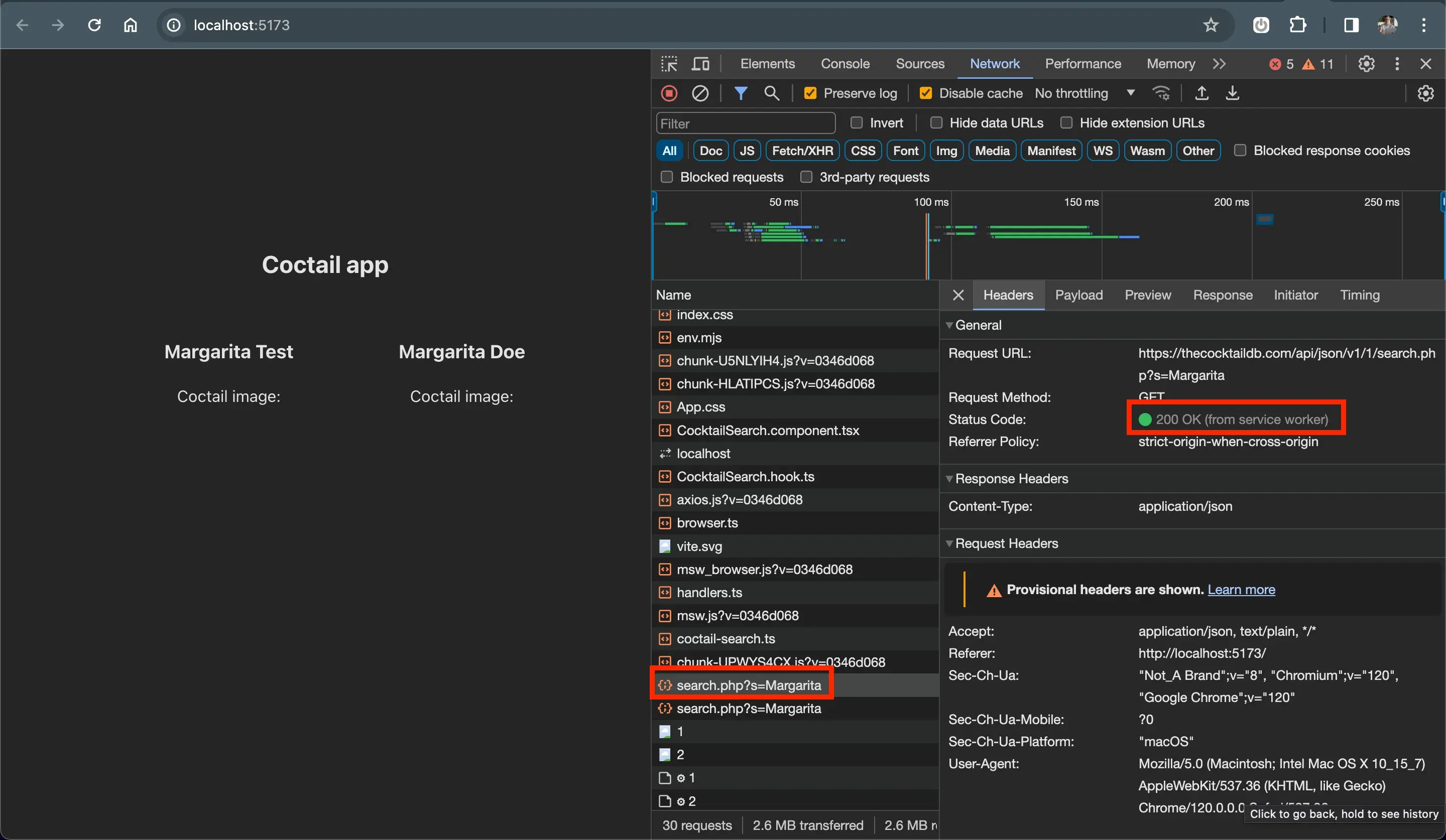Click the Learn more link
The height and width of the screenshot is (840, 1446).
point(1241,590)
